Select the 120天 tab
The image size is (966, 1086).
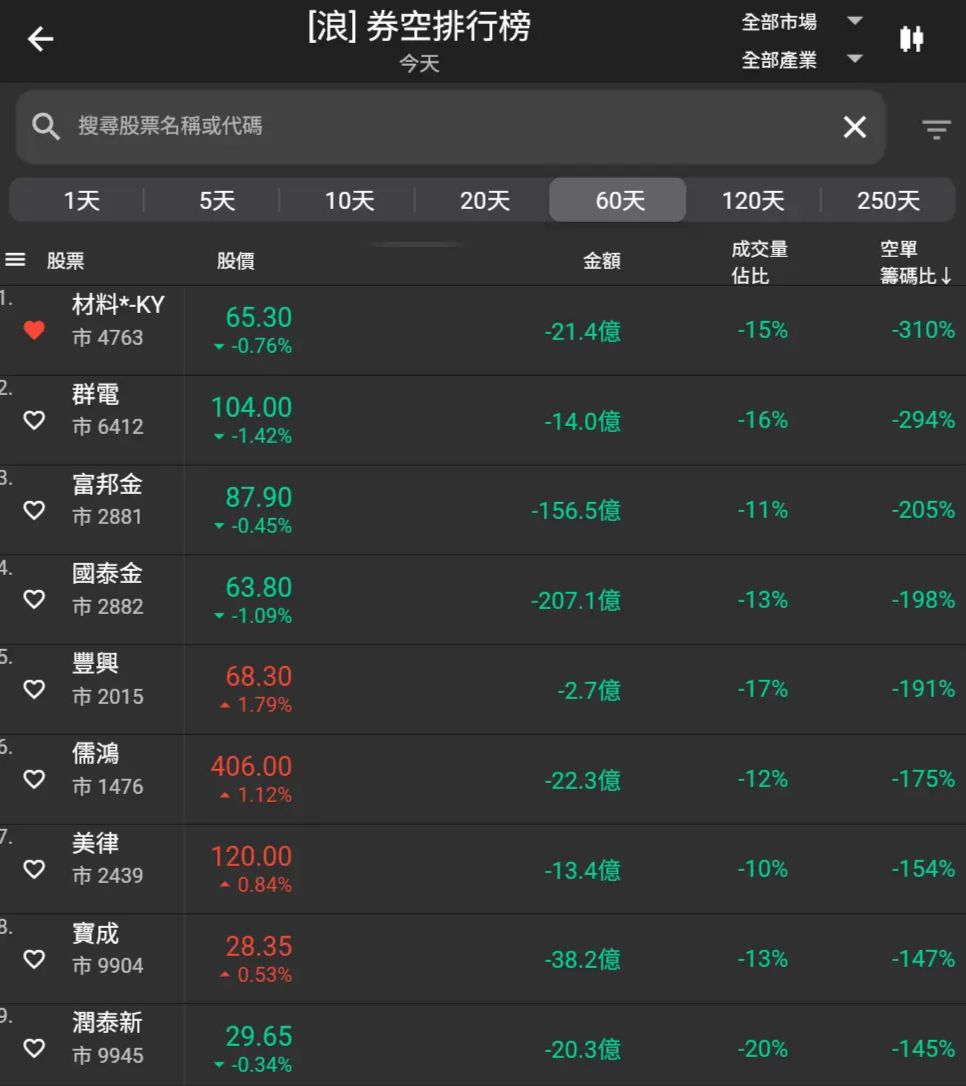pyautogui.click(x=752, y=201)
